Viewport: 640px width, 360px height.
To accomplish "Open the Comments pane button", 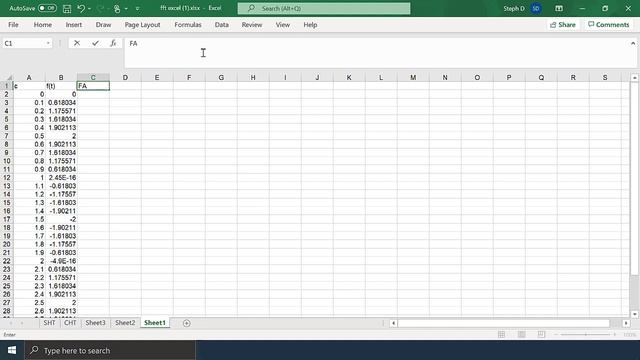I will (x=609, y=25).
